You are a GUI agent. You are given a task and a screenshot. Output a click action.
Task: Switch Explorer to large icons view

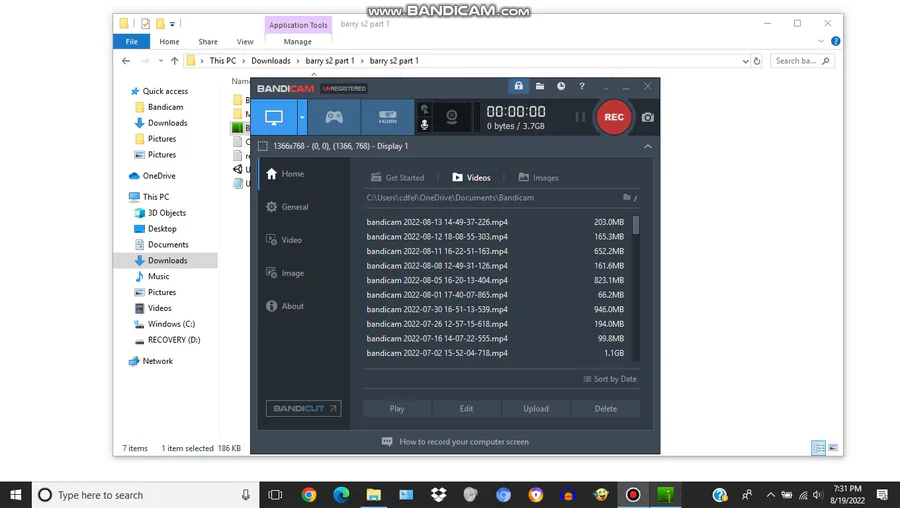[x=833, y=448]
